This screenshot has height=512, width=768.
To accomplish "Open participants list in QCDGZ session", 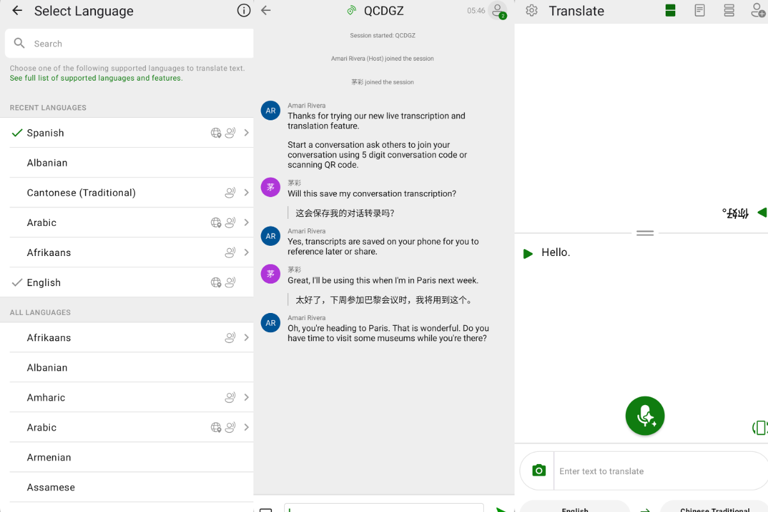I will click(x=497, y=11).
